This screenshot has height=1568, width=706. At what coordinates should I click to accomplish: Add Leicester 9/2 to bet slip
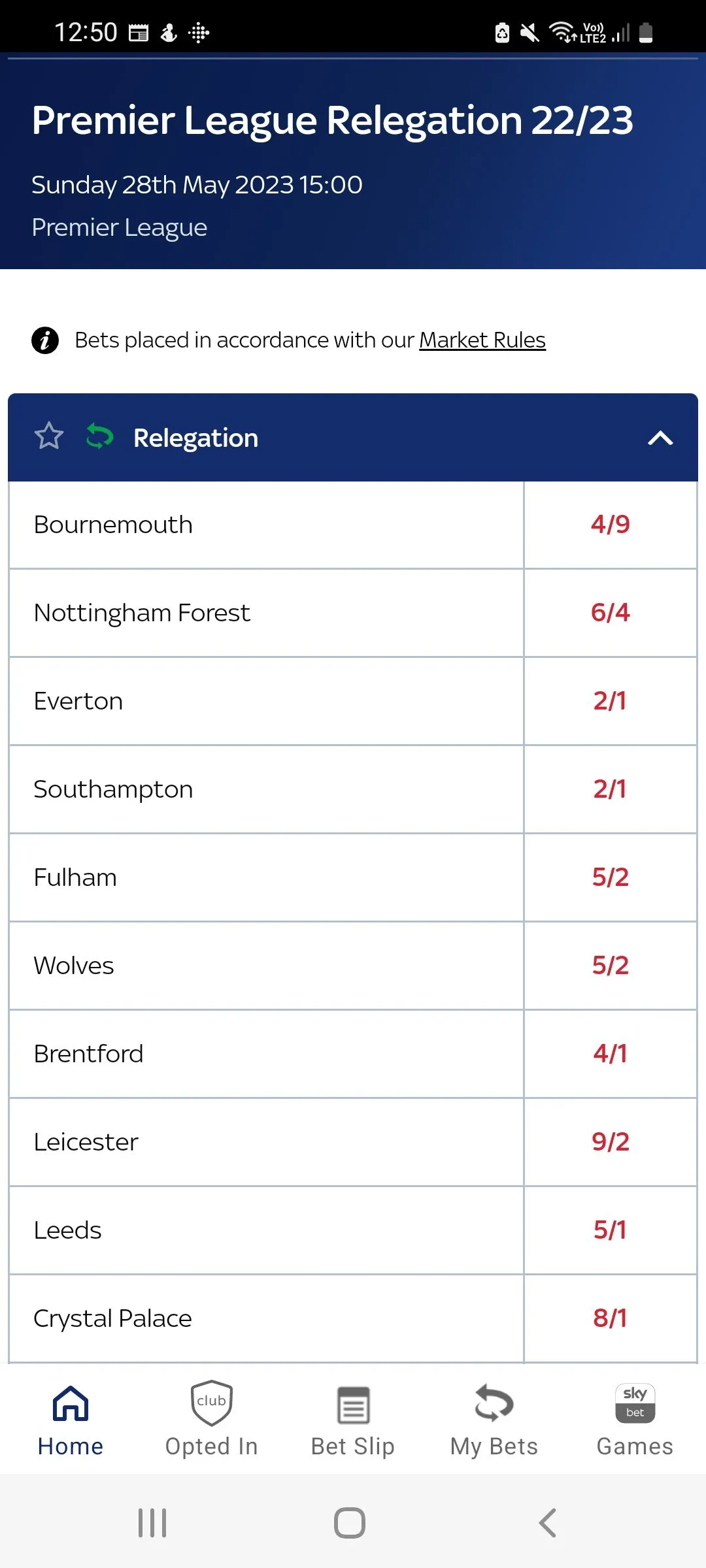pyautogui.click(x=610, y=1142)
